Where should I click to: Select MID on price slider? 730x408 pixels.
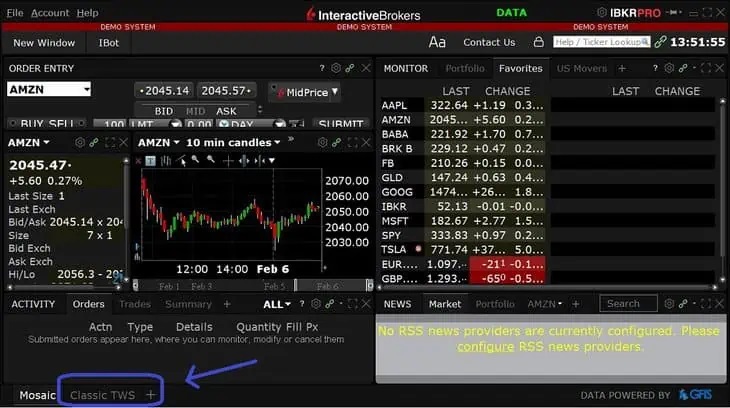click(x=195, y=111)
